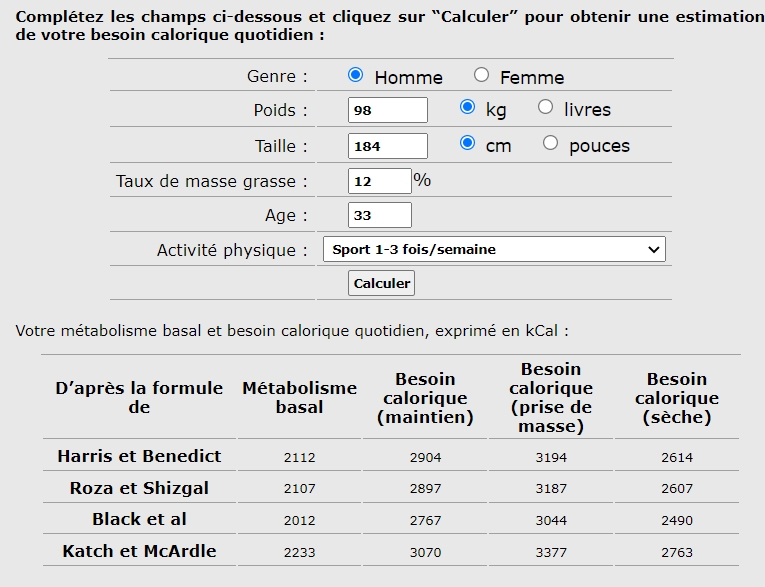
Task: Set the height unit to cm
Action: point(467,144)
